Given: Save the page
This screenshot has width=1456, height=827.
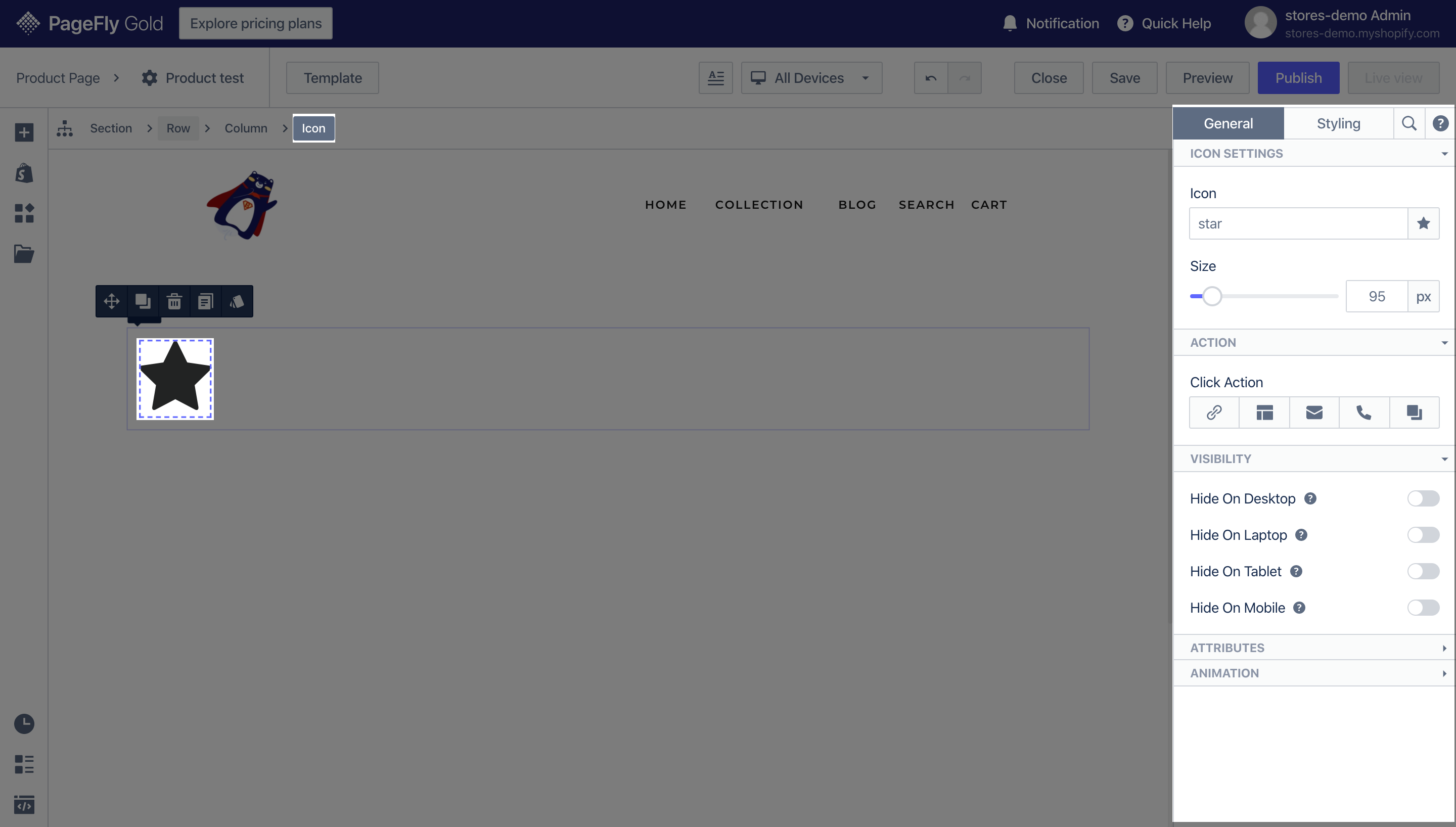Looking at the screenshot, I should tap(1124, 78).
